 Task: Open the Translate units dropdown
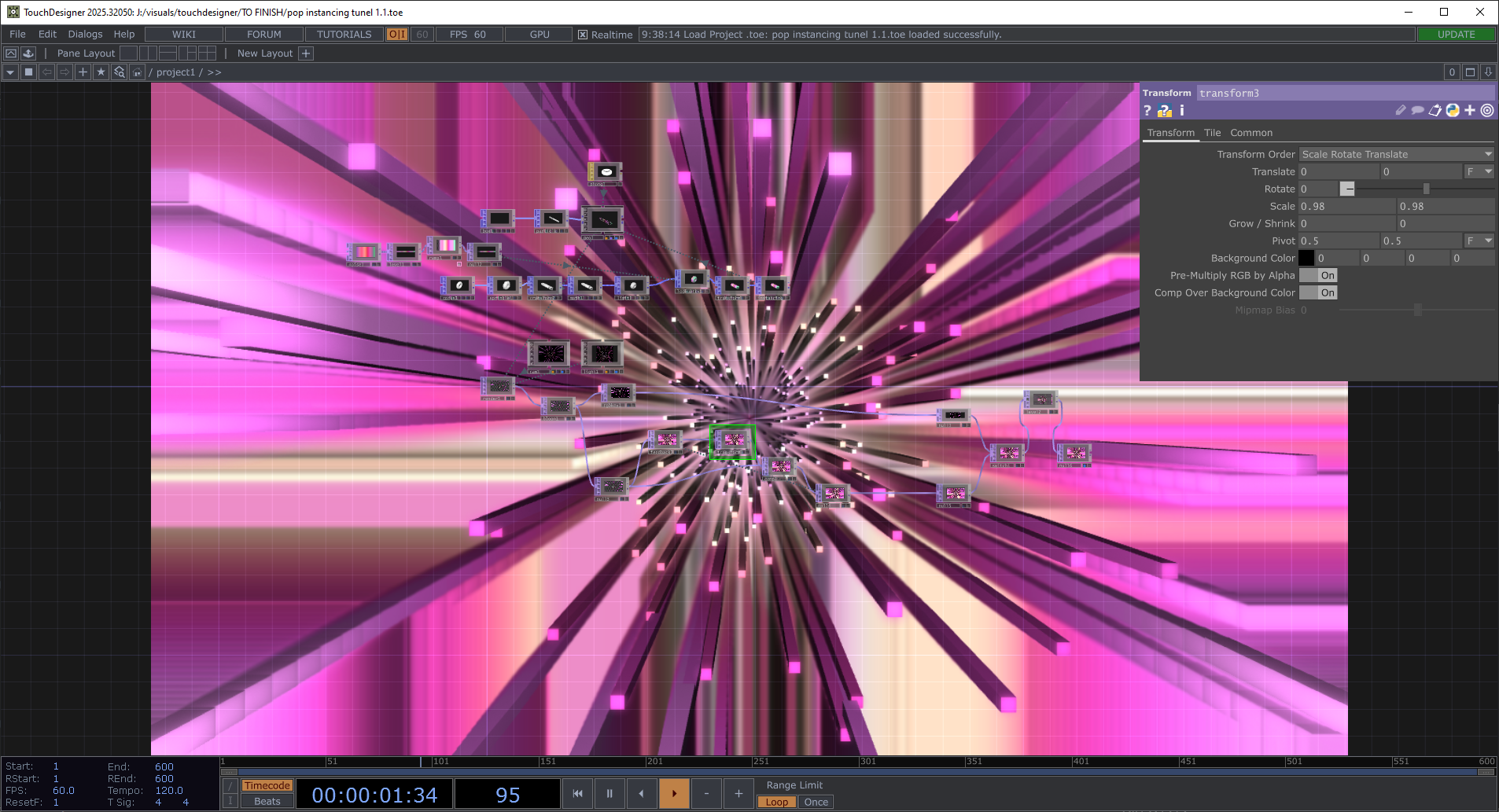coord(1479,172)
